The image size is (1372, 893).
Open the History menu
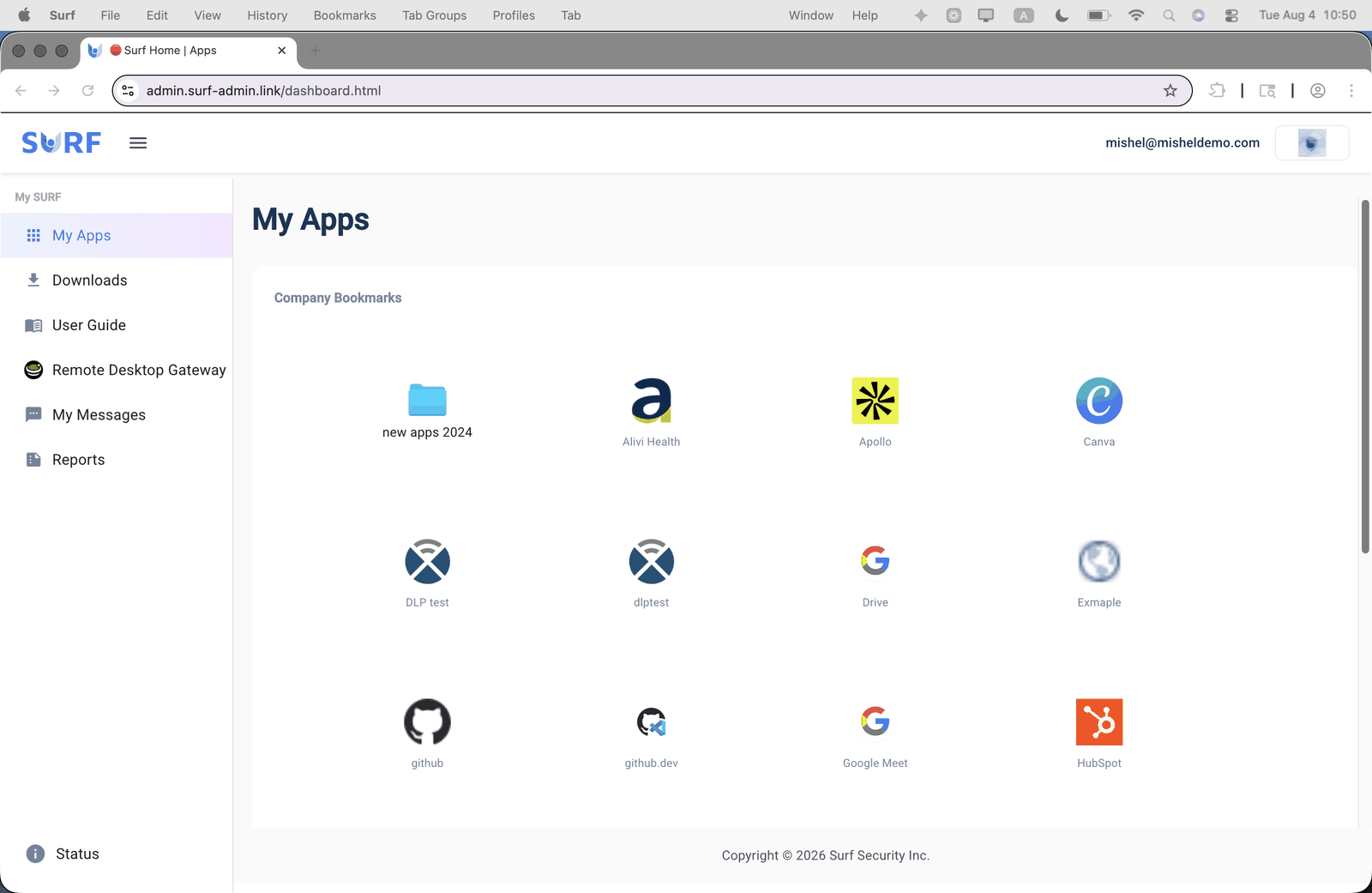[268, 15]
